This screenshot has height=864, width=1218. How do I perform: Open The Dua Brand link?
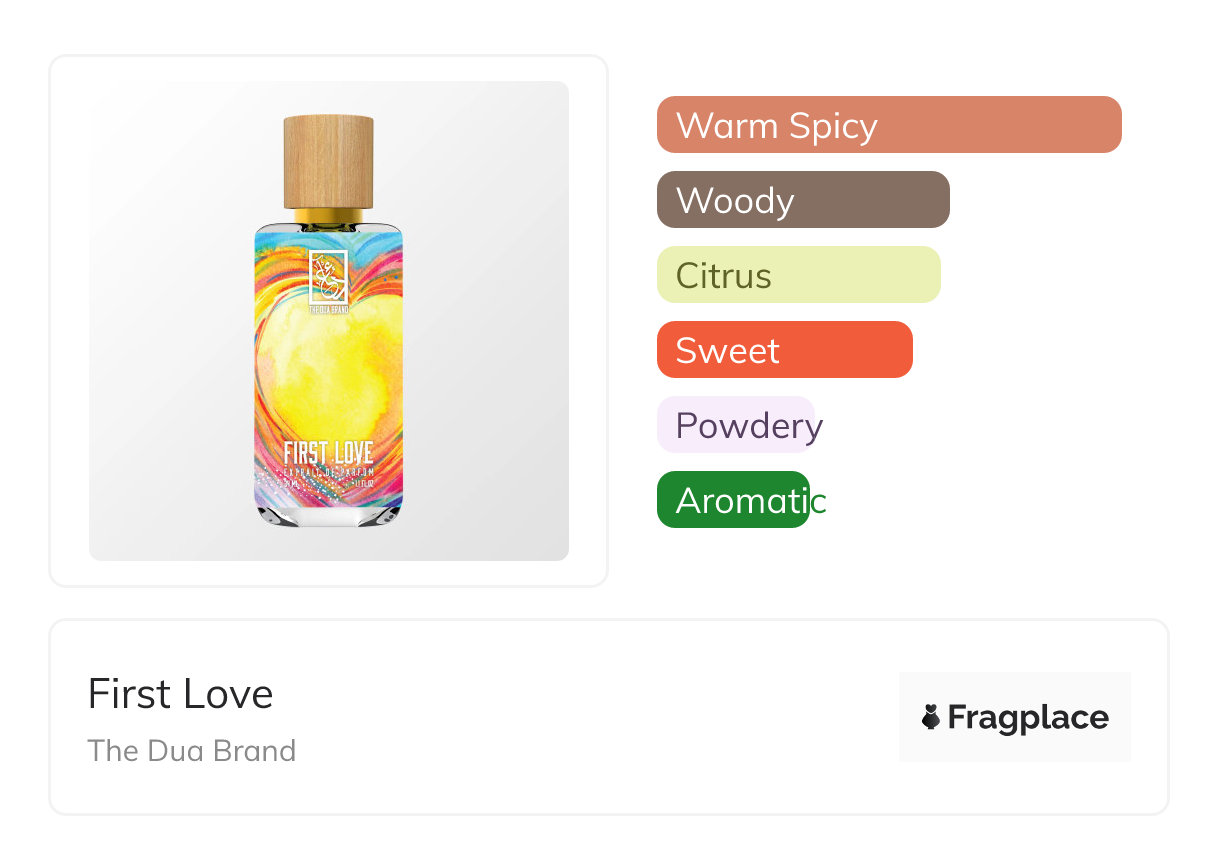[191, 750]
